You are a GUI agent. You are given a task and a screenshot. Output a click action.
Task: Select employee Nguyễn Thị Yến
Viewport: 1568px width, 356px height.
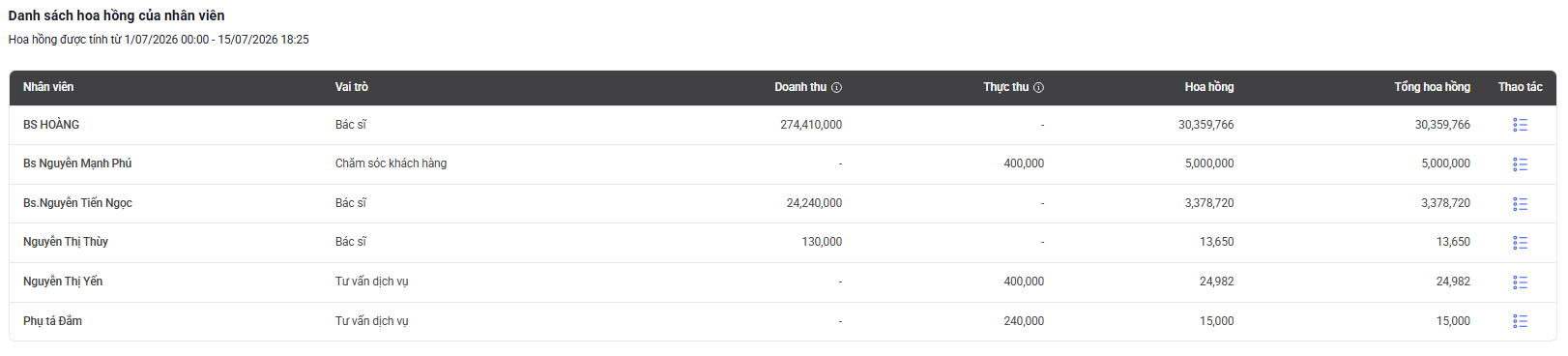pos(63,282)
